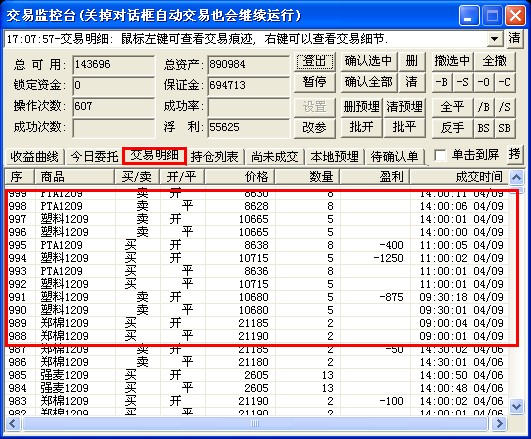Click the SB reverse button
531x439 pixels.
click(x=505, y=128)
